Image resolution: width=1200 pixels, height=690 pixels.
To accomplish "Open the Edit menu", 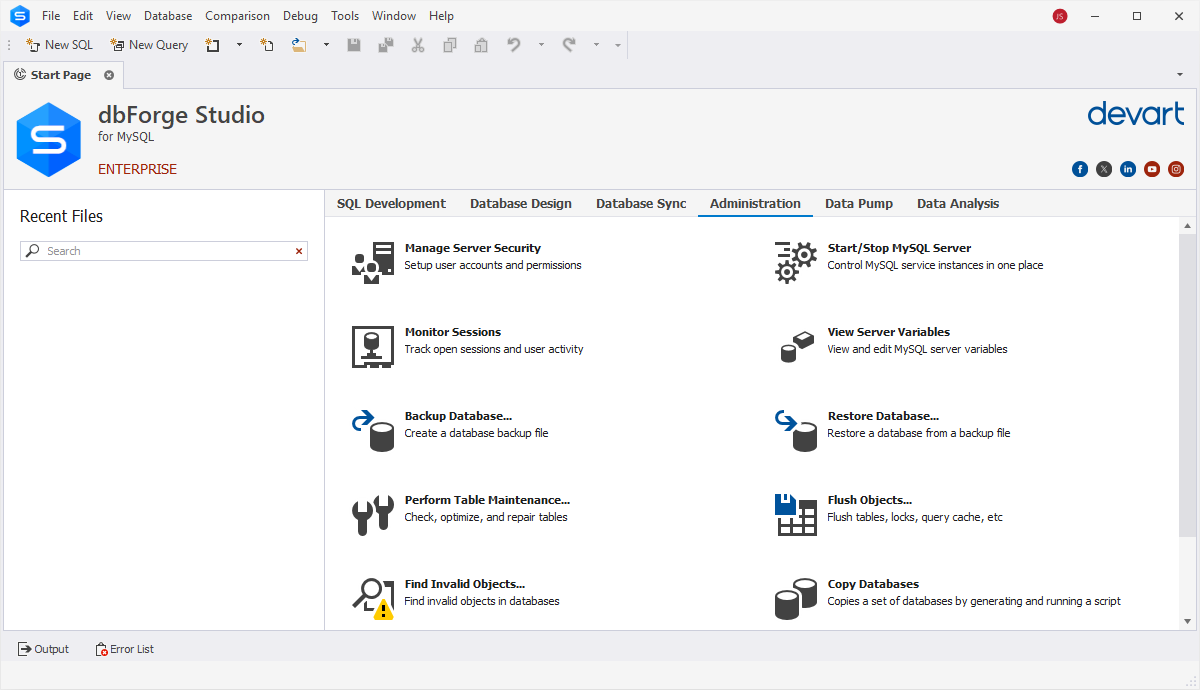I will click(83, 16).
